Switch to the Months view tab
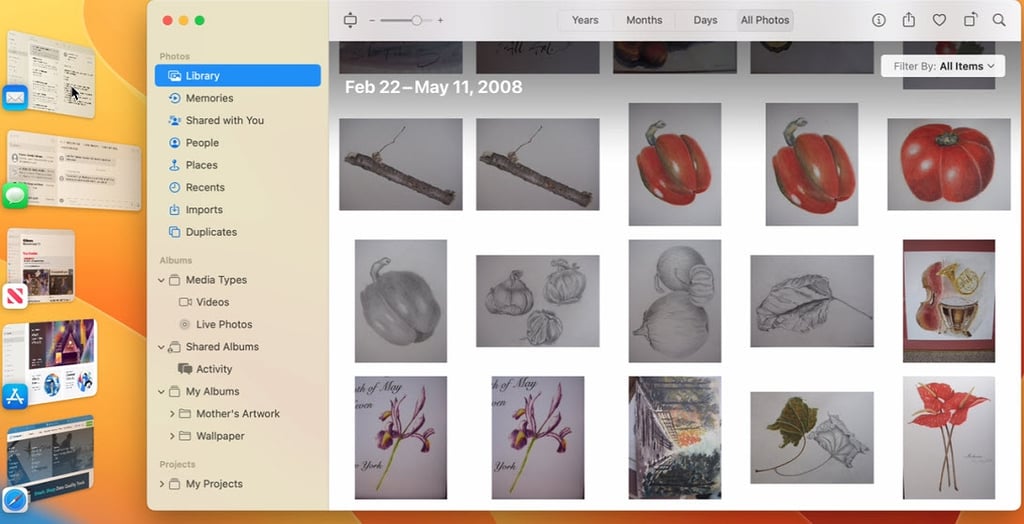The image size is (1024, 524). [644, 20]
